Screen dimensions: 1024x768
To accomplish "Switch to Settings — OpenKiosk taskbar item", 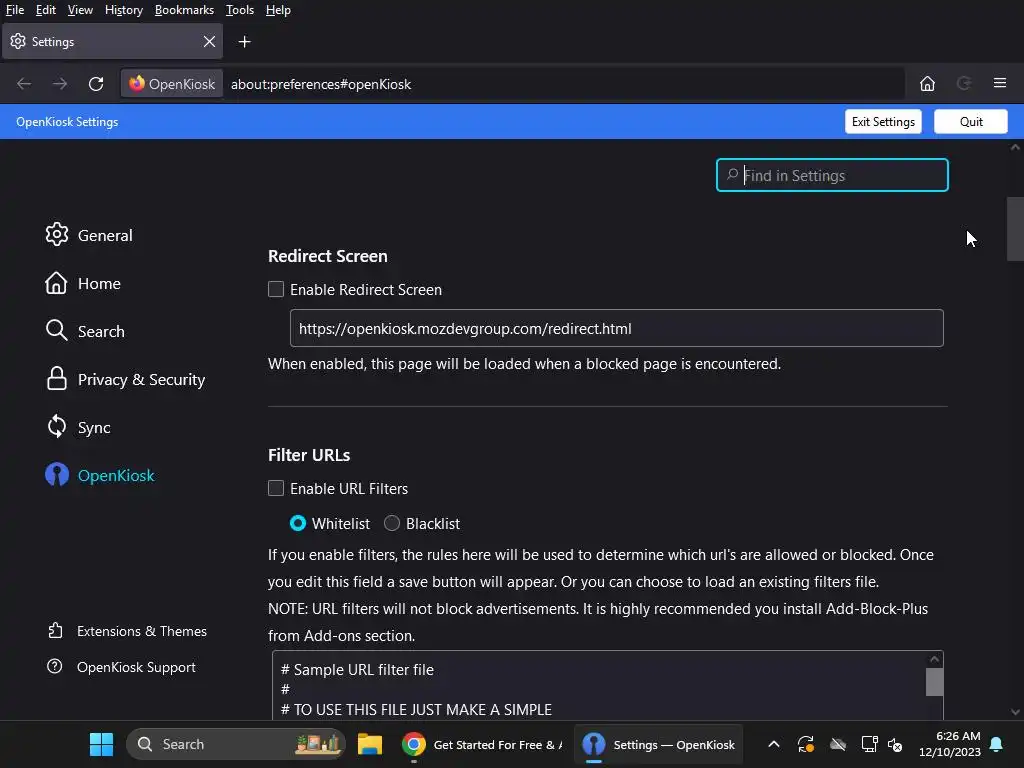I will pyautogui.click(x=658, y=744).
